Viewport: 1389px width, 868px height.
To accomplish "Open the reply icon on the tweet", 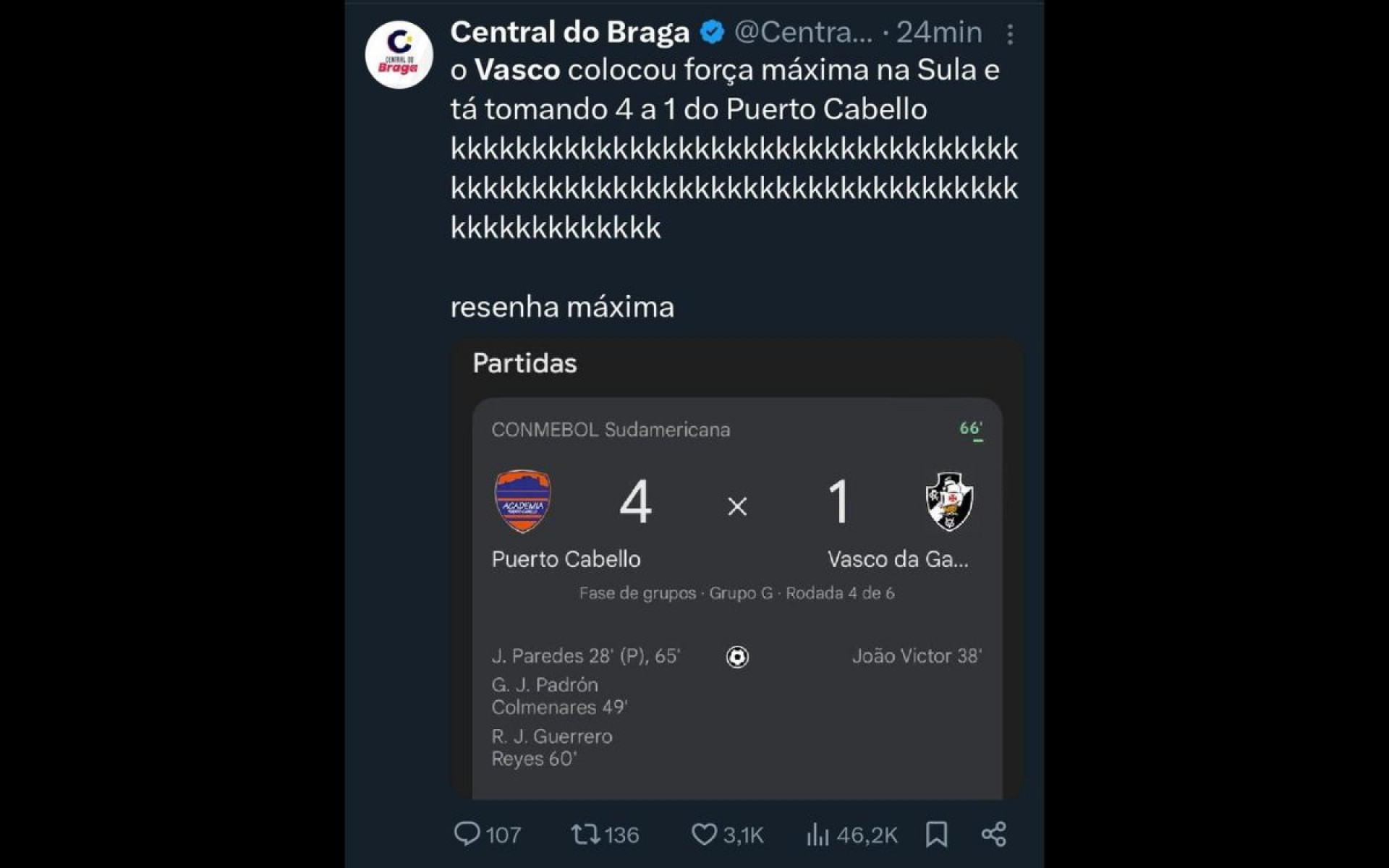I will [x=467, y=834].
